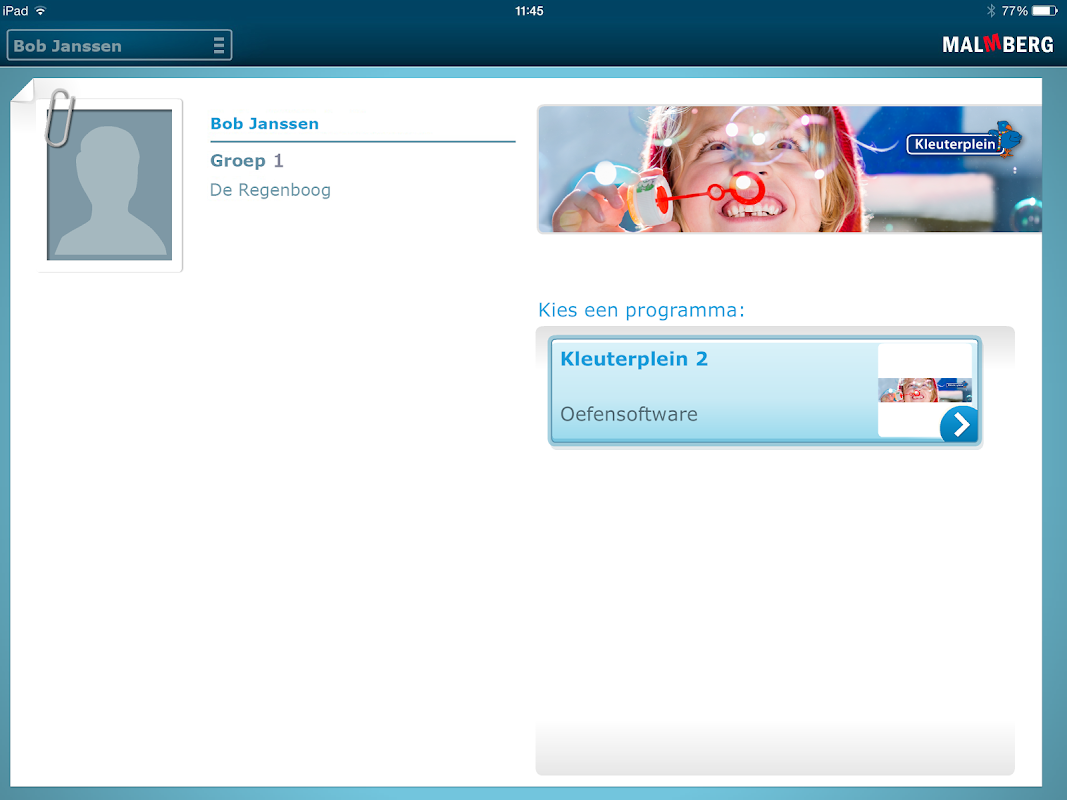Click the Kies een programma heading
The height and width of the screenshot is (800, 1067).
(x=641, y=310)
